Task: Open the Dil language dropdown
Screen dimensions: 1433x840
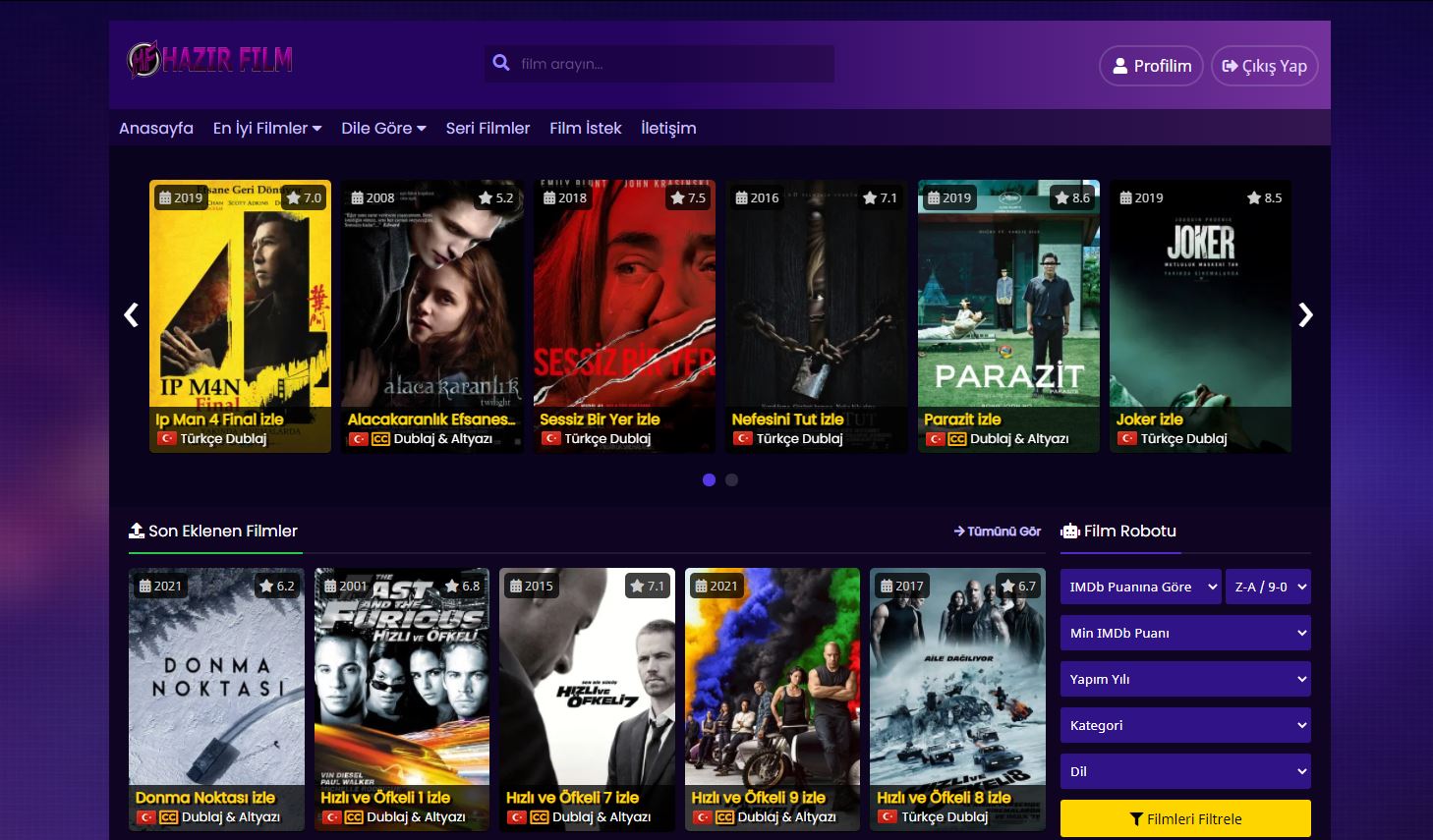Action: pos(1185,771)
